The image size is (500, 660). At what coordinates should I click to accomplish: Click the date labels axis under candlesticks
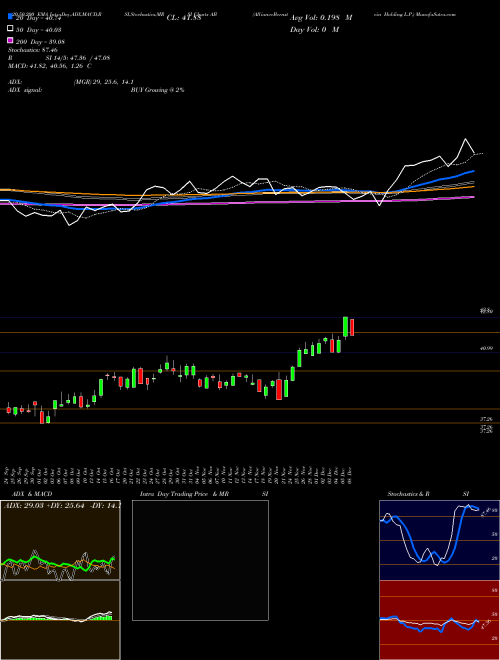tap(179, 475)
